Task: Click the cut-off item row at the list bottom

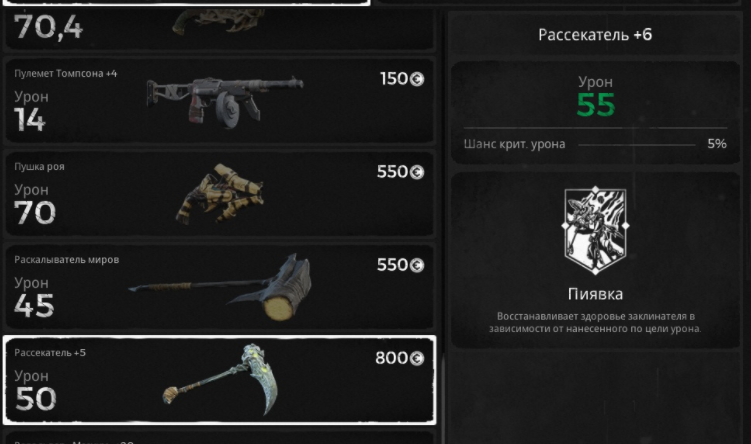Action: click(x=219, y=438)
